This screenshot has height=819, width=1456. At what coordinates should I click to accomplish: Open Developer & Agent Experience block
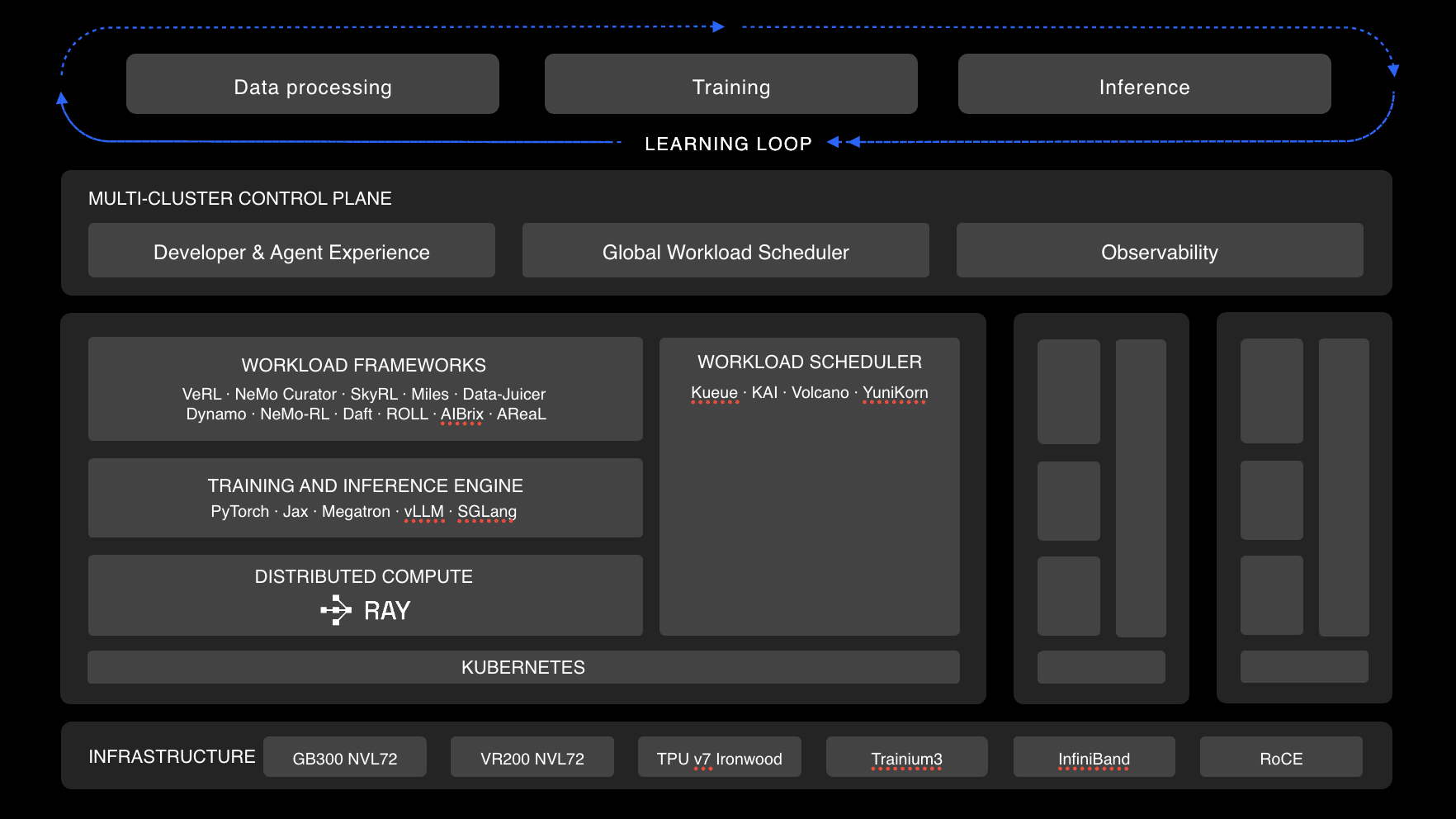pos(291,250)
